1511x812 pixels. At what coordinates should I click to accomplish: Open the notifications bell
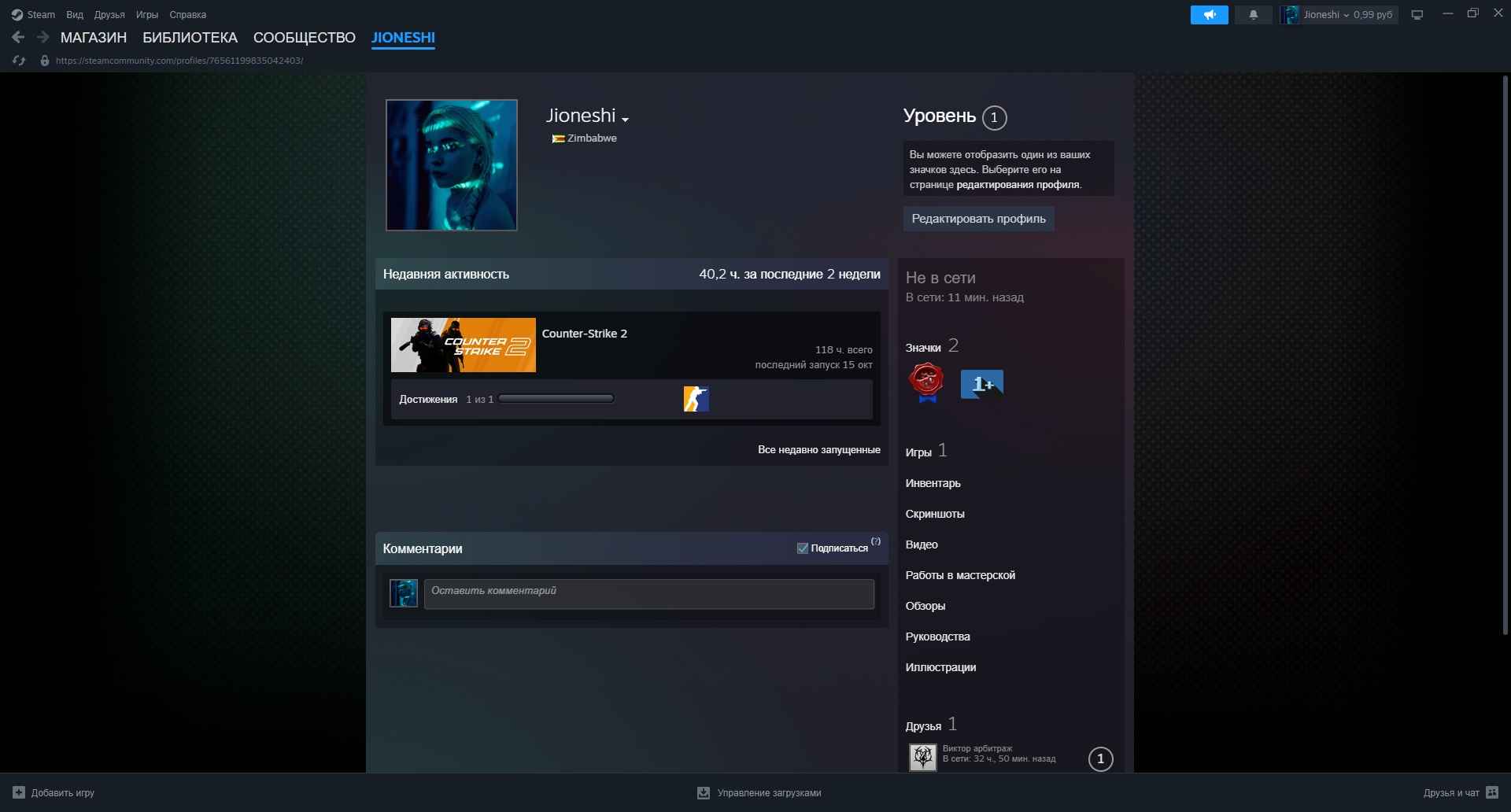tap(1253, 15)
